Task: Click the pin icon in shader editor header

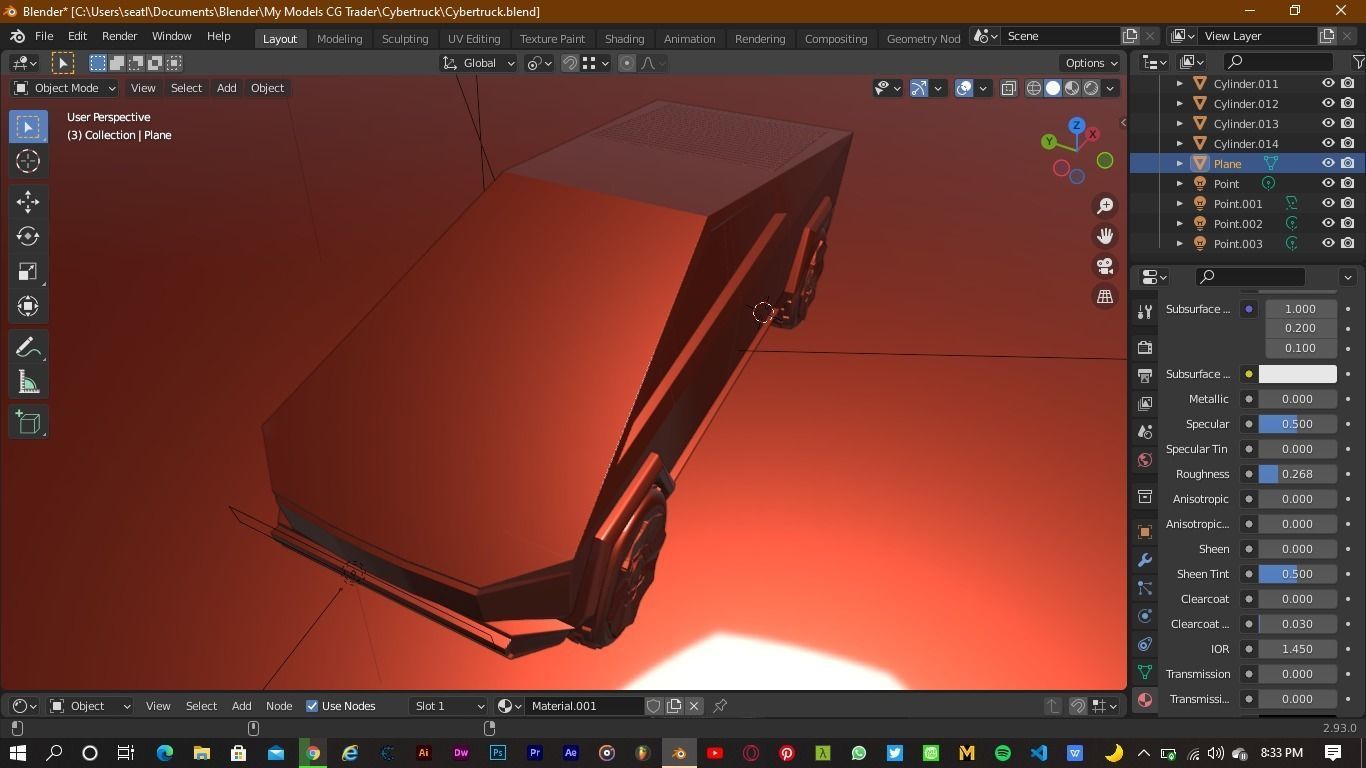Action: (x=720, y=706)
